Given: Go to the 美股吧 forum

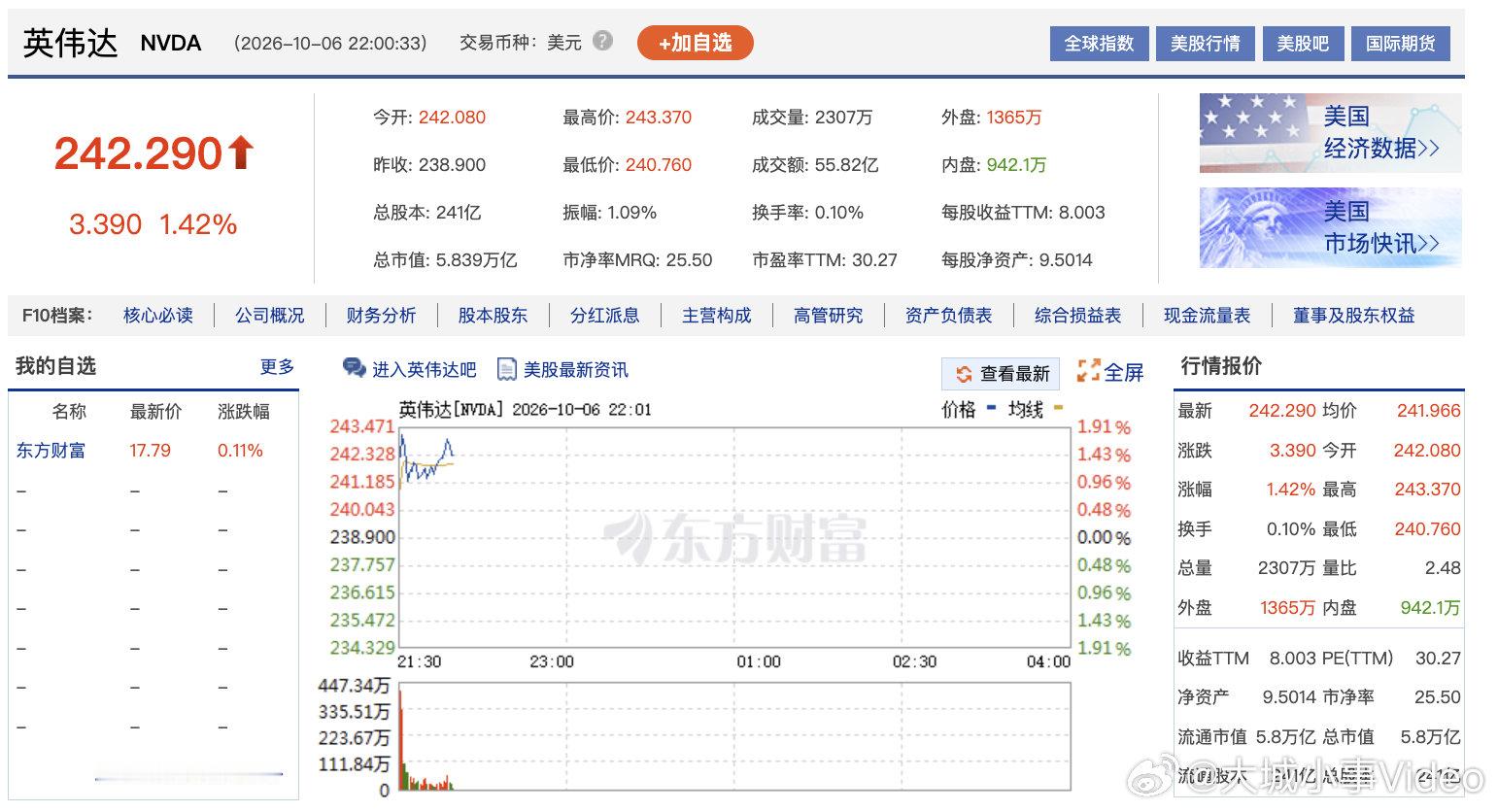Looking at the screenshot, I should coord(1303,44).
